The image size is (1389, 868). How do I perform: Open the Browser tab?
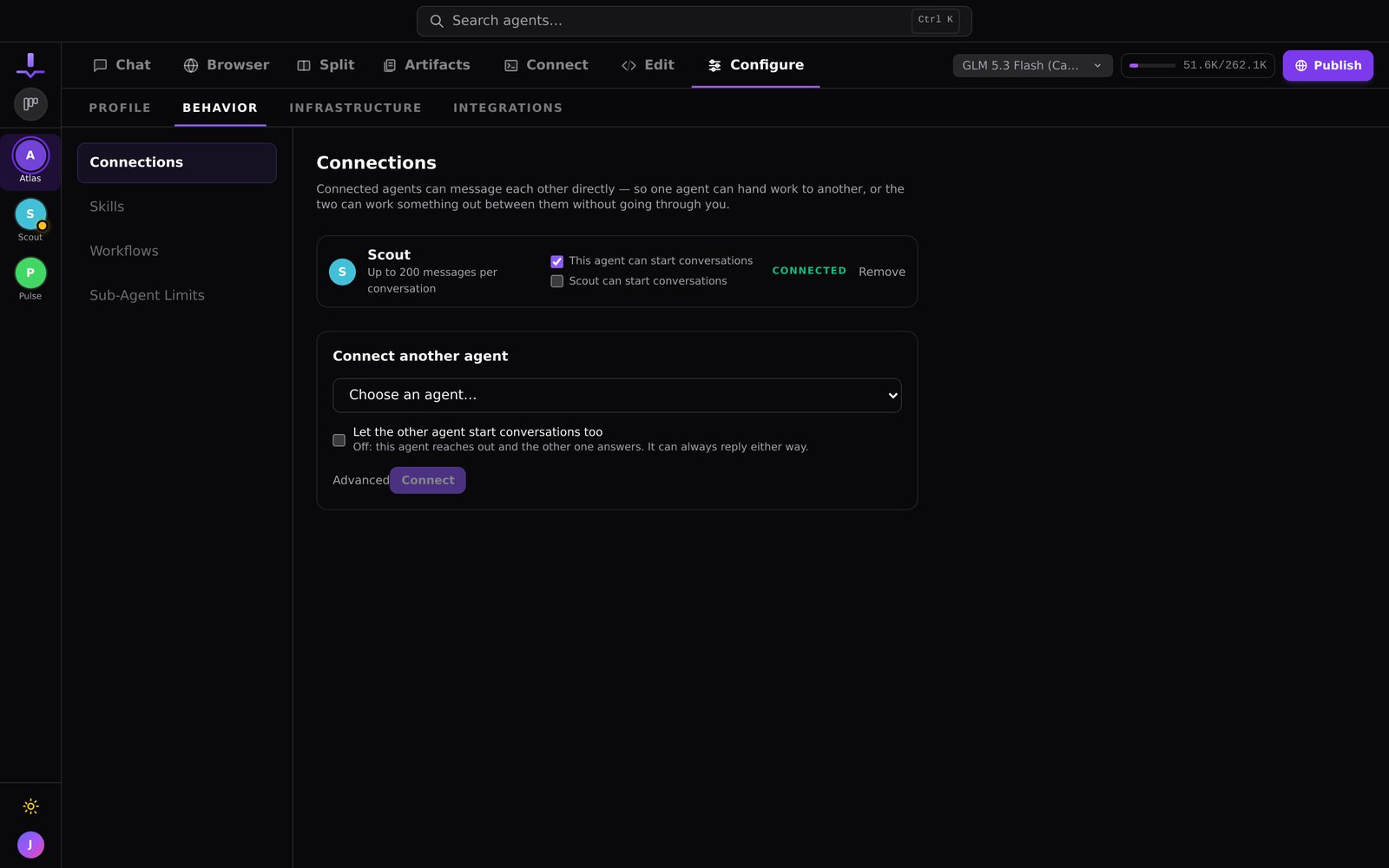226,65
